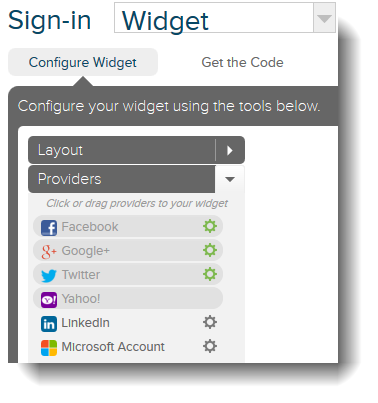Switch to Get the Code tab
This screenshot has width=378, height=403.
(242, 62)
